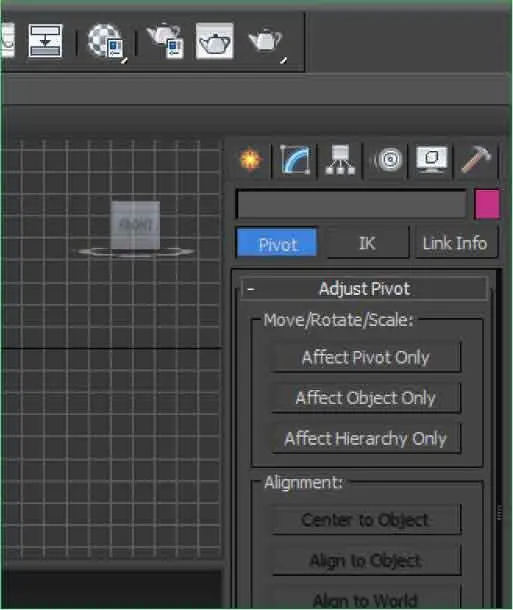Toggle Affect Hierarchy Only

point(366,439)
